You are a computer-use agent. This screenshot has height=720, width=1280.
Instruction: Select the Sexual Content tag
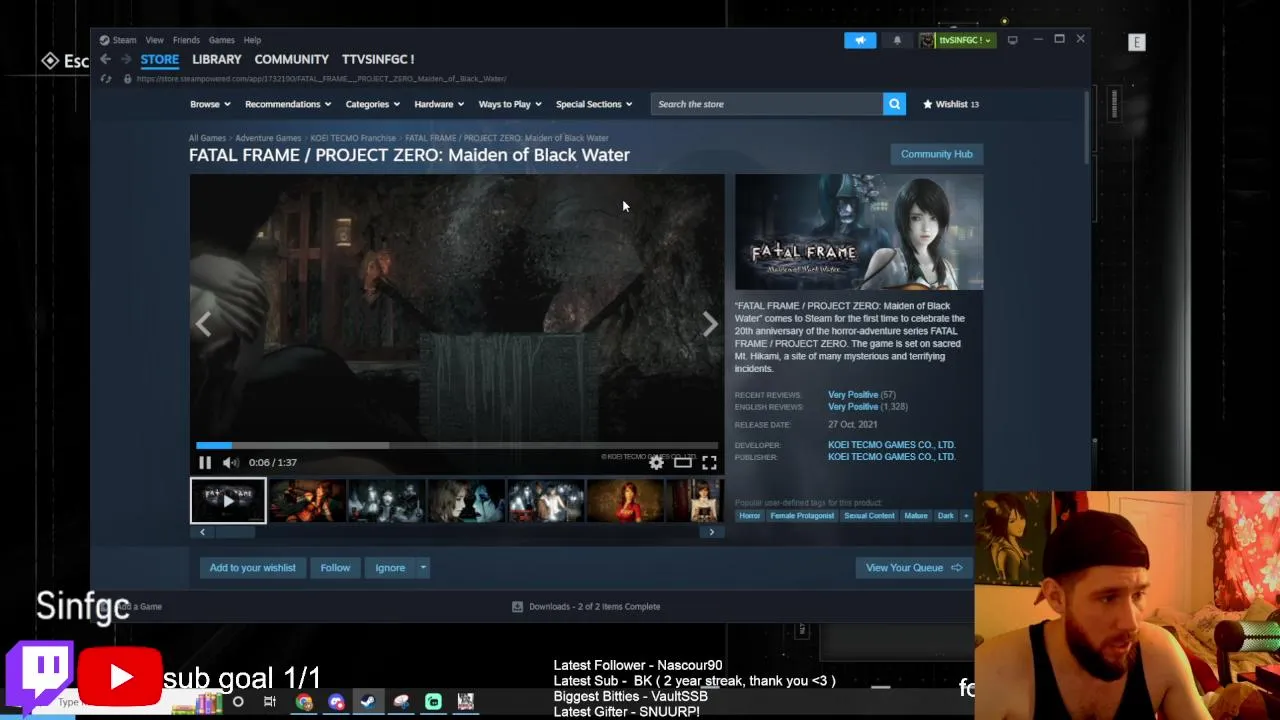(869, 516)
